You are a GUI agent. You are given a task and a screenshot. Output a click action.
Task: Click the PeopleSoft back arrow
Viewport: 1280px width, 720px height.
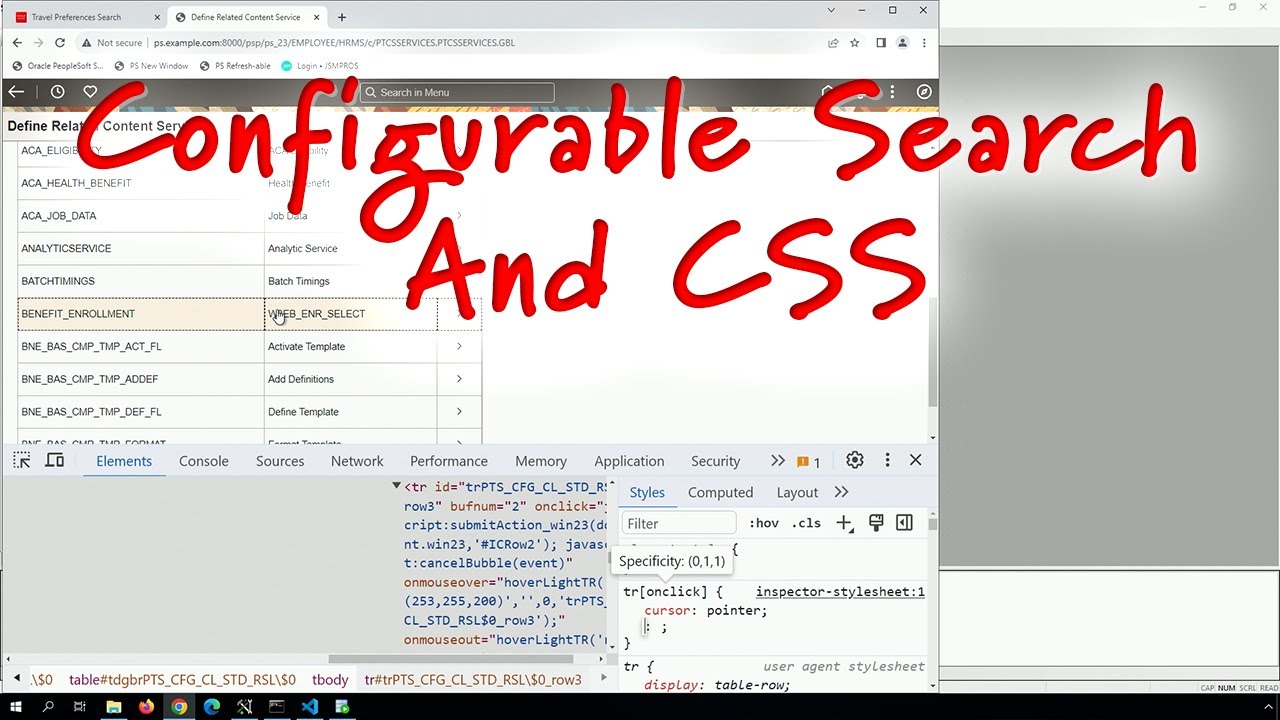(16, 92)
